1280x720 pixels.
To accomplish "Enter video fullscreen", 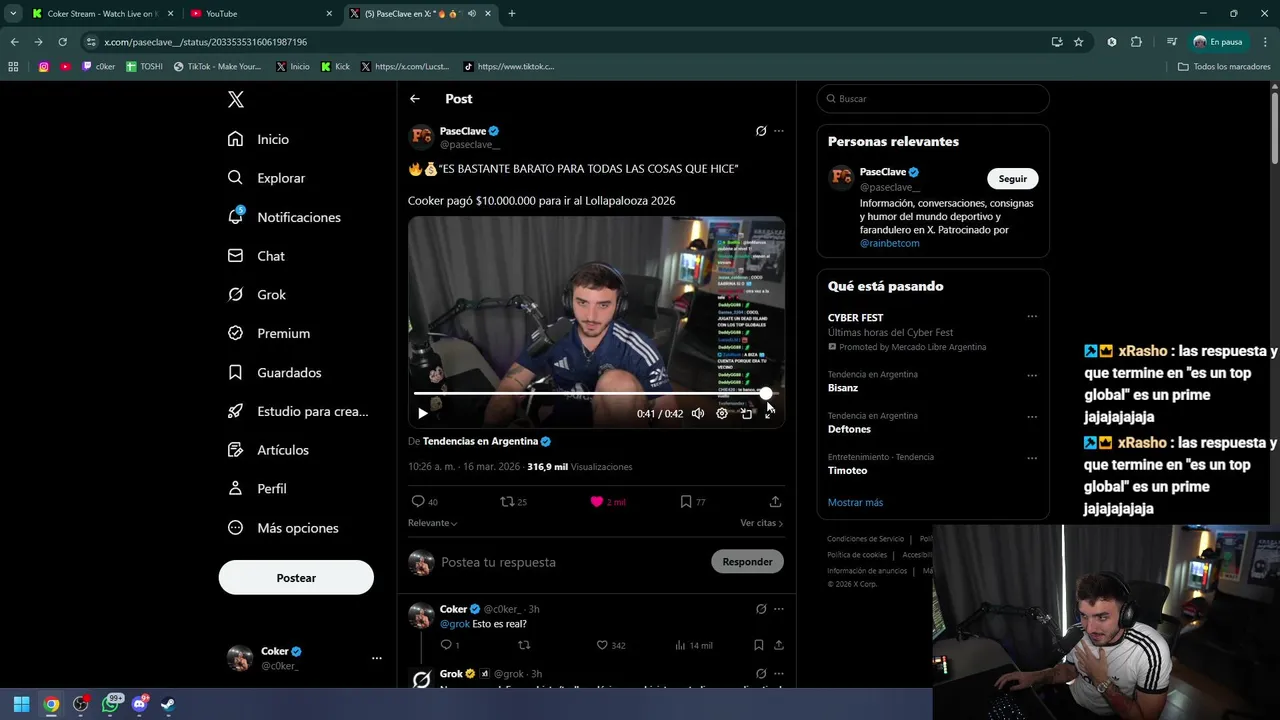I will (769, 413).
